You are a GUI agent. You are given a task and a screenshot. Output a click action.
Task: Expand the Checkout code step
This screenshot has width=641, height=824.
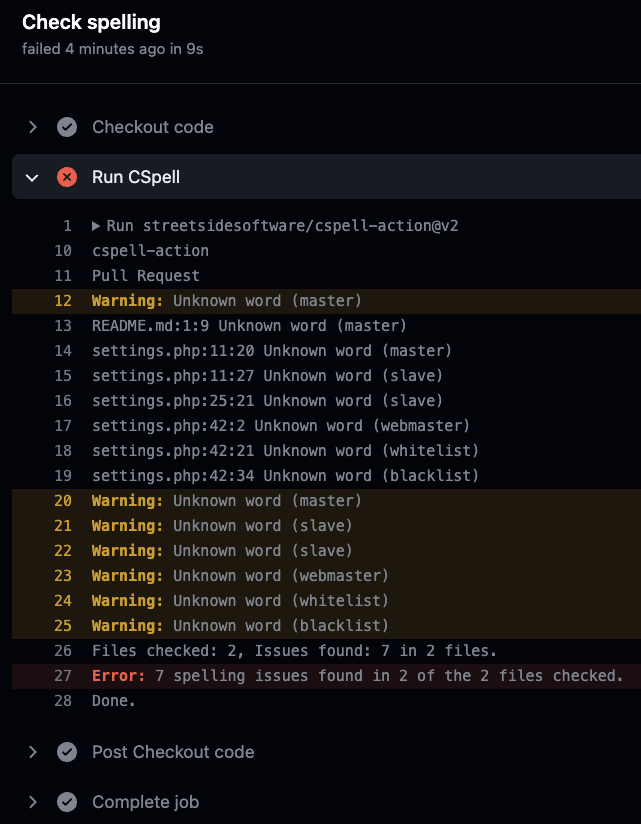point(33,127)
